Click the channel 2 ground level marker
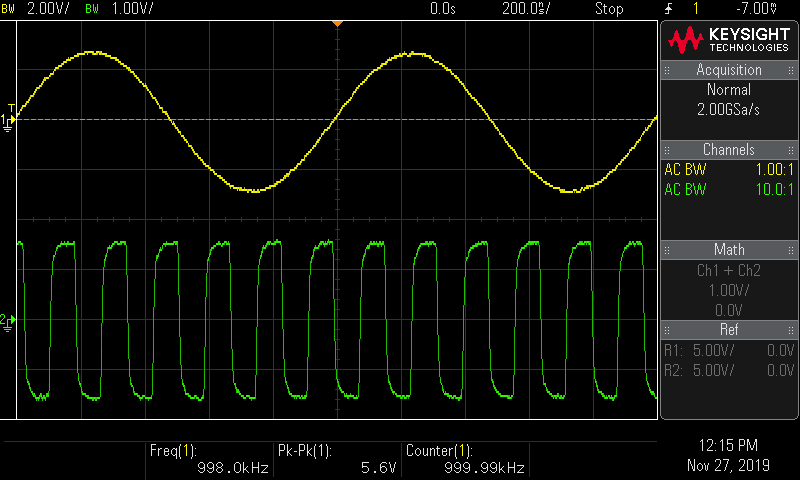Image resolution: width=800 pixels, height=480 pixels. coord(7,322)
